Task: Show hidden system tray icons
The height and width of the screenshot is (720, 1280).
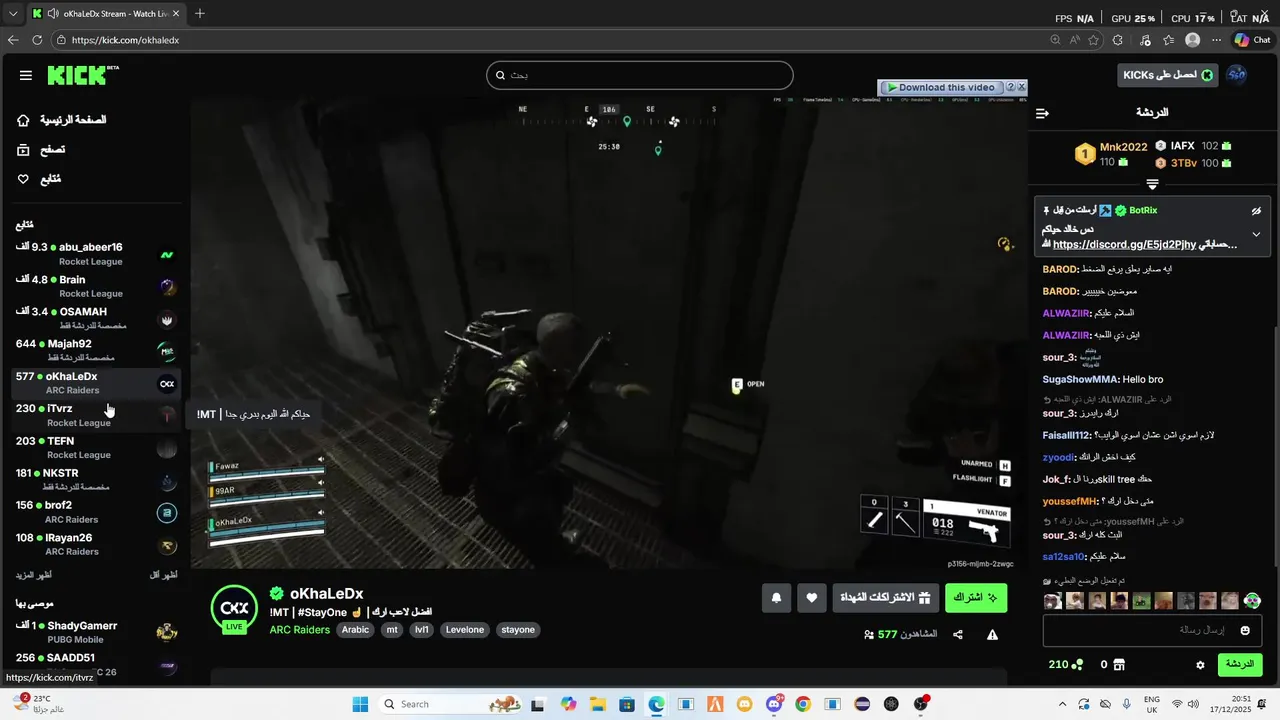Action: tap(1061, 704)
